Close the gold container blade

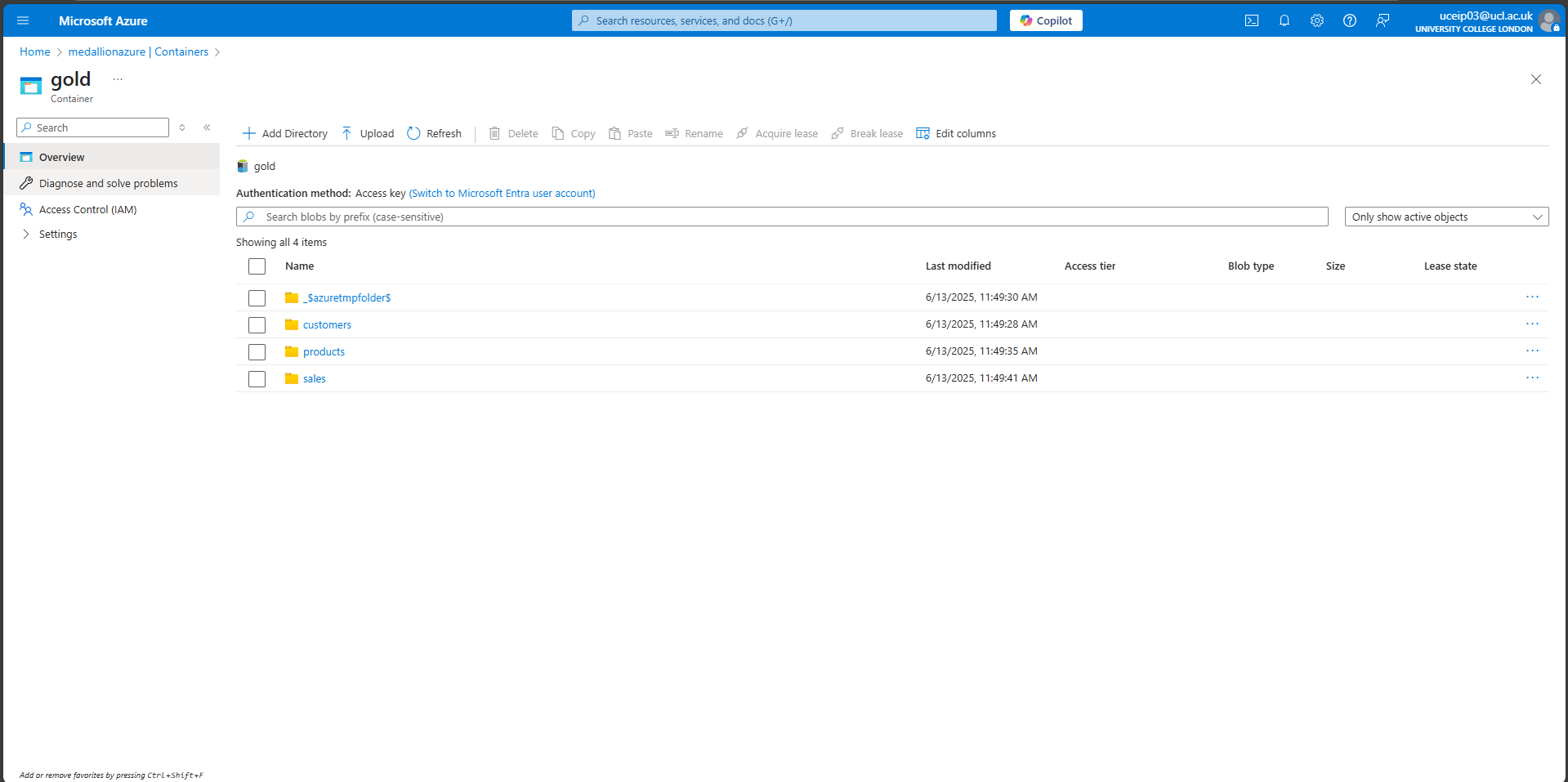pyautogui.click(x=1536, y=79)
